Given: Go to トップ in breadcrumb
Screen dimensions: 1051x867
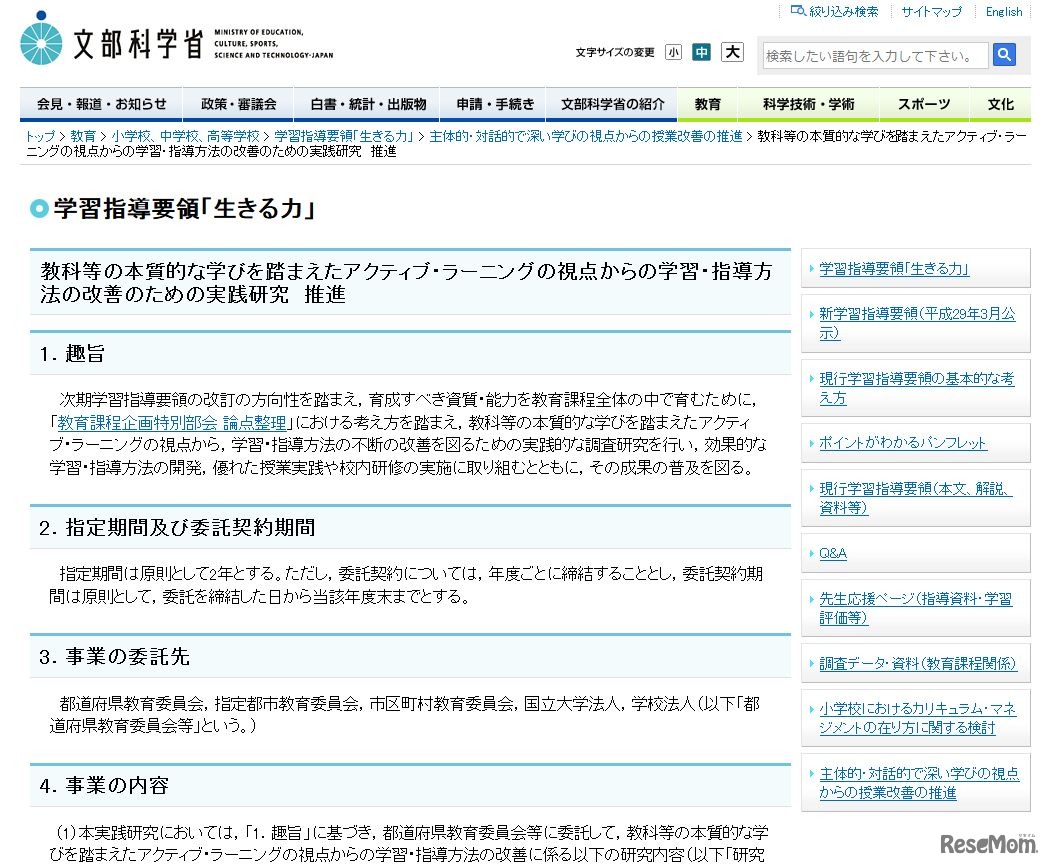Looking at the screenshot, I should coord(40,136).
